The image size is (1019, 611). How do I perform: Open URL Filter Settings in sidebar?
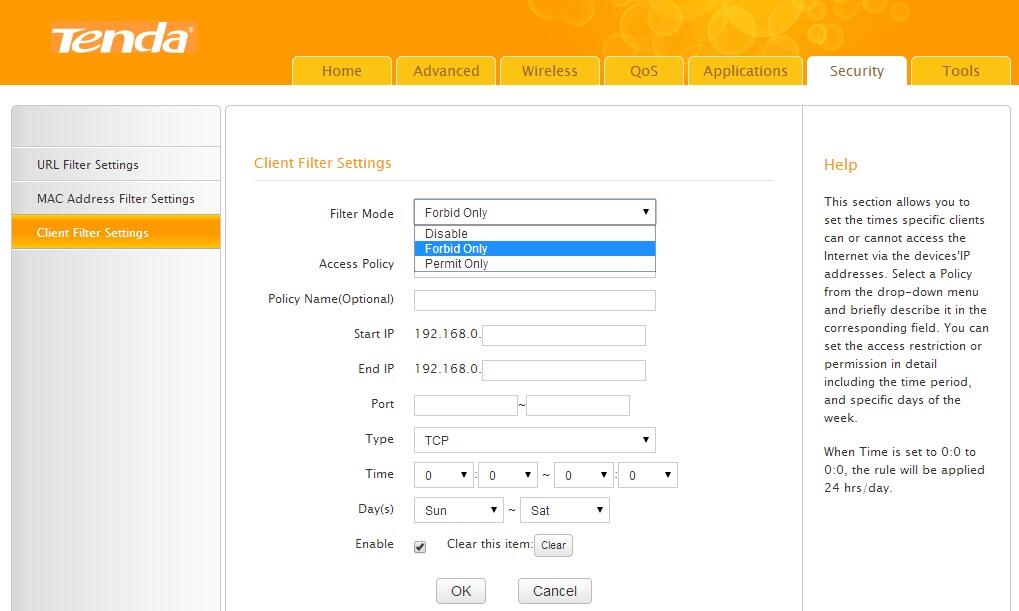pos(116,164)
